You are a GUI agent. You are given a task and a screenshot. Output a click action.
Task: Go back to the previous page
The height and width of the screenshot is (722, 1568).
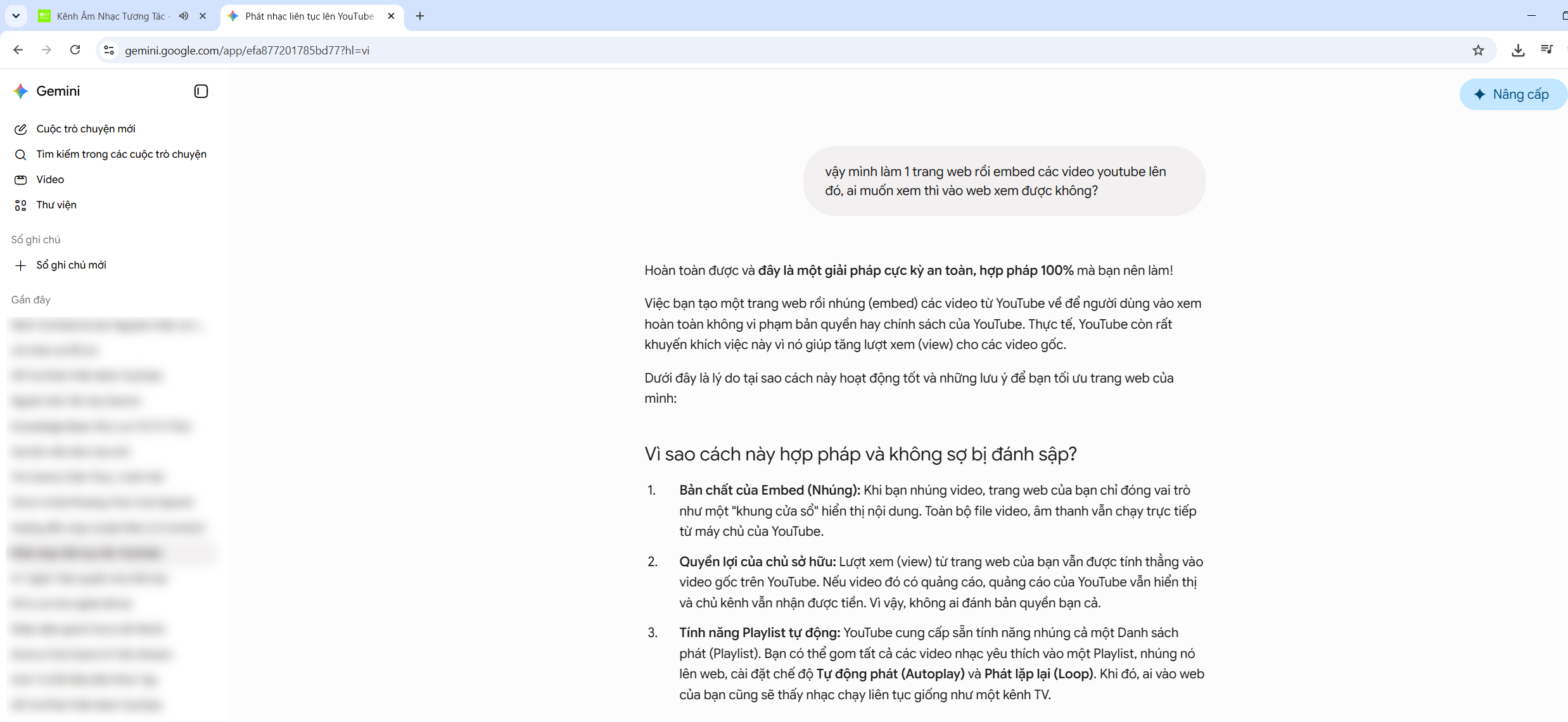coord(18,50)
